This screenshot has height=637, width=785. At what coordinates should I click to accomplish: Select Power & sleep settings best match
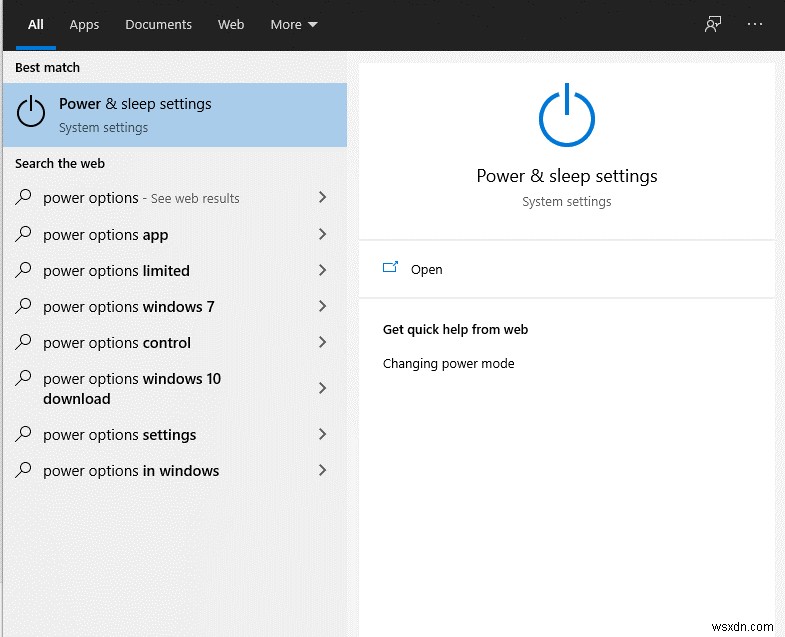(175, 115)
